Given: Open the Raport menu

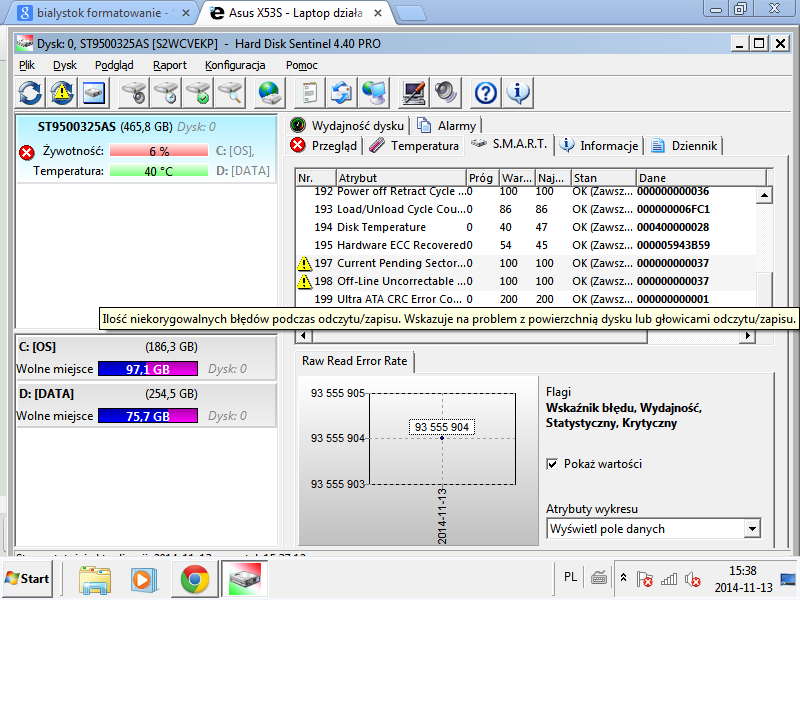Looking at the screenshot, I should pos(170,65).
